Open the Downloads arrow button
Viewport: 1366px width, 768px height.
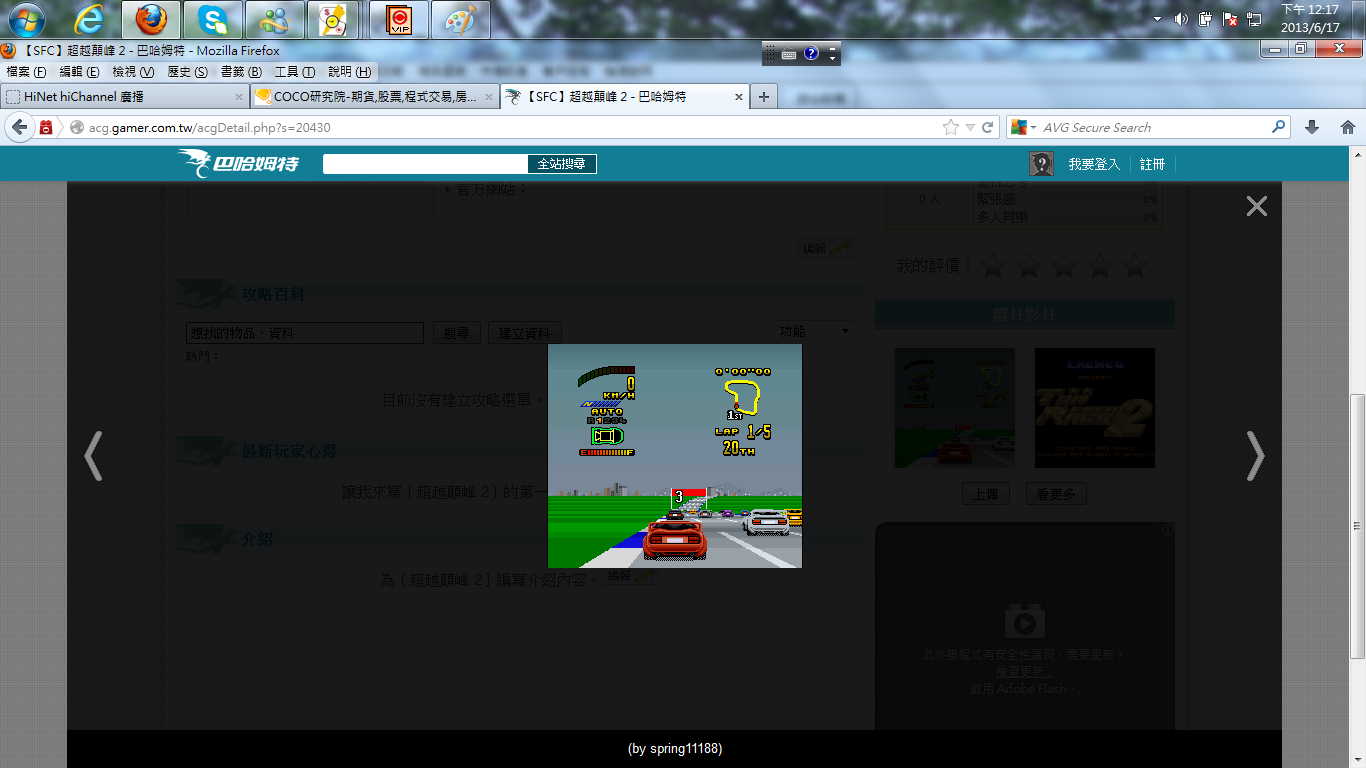coord(1312,127)
